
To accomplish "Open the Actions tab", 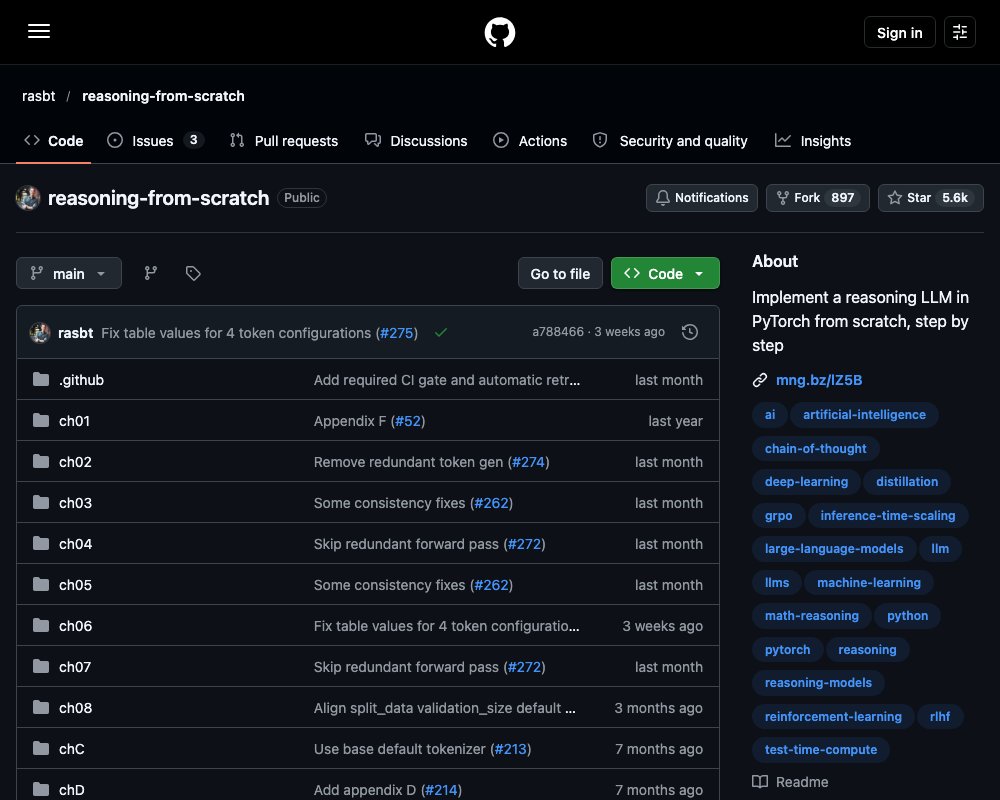I will point(530,141).
